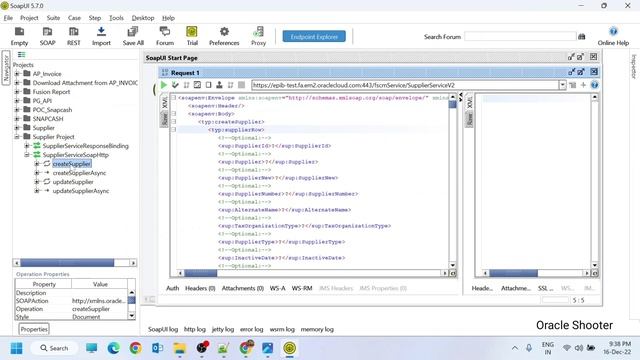Screen dimensions: 640x360
Task: Click the endpoint URL field
Action: [x=405, y=85]
